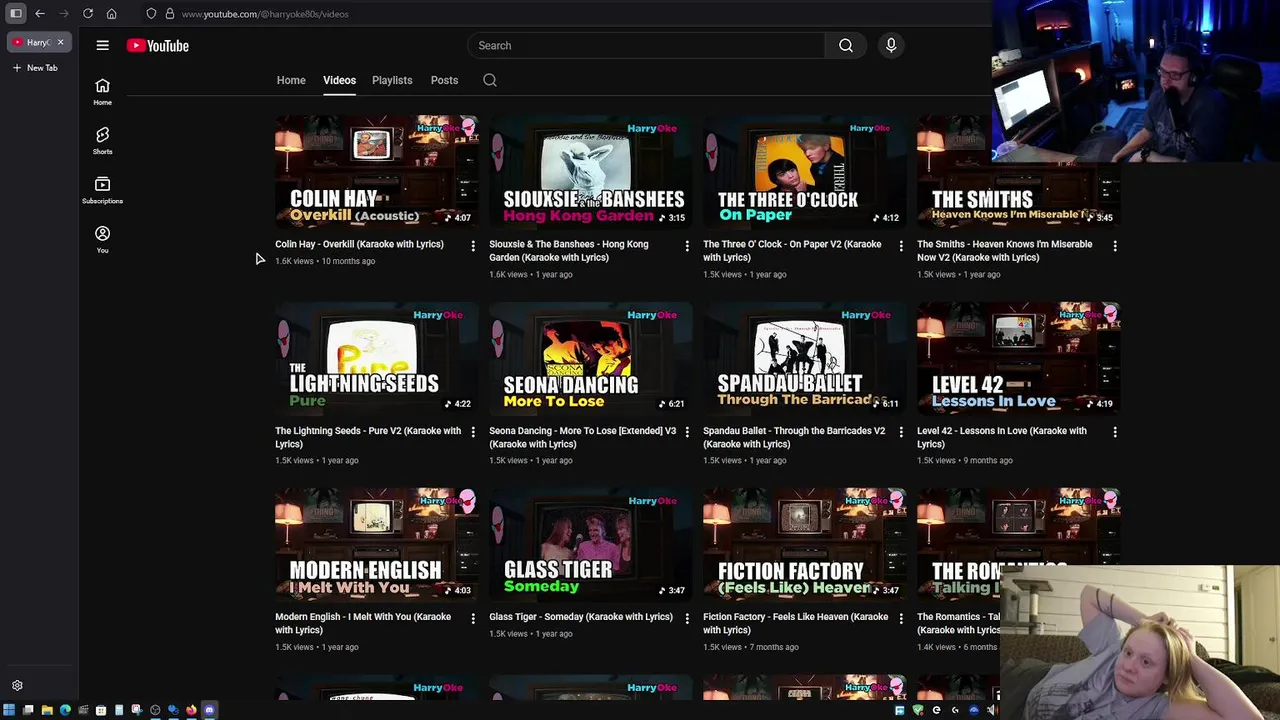View site security padlock info
Image resolution: width=1280 pixels, height=720 pixels.
(x=170, y=14)
